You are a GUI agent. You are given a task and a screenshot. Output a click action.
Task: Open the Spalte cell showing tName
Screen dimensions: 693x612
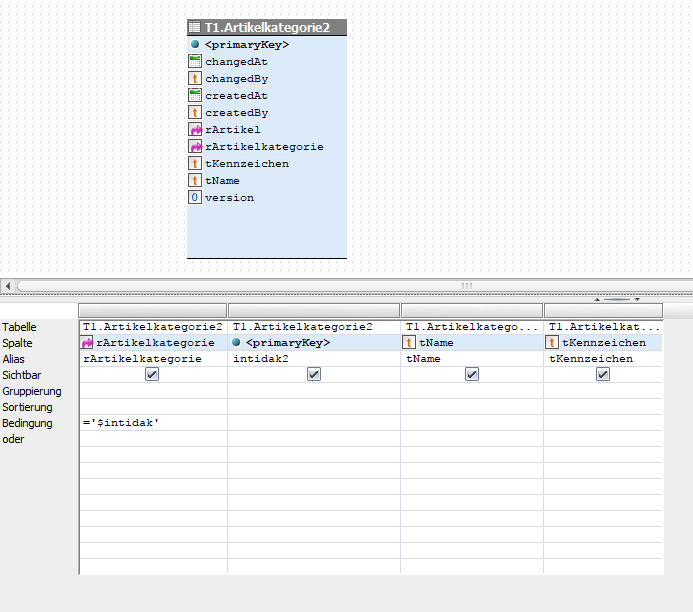[x=471, y=343]
